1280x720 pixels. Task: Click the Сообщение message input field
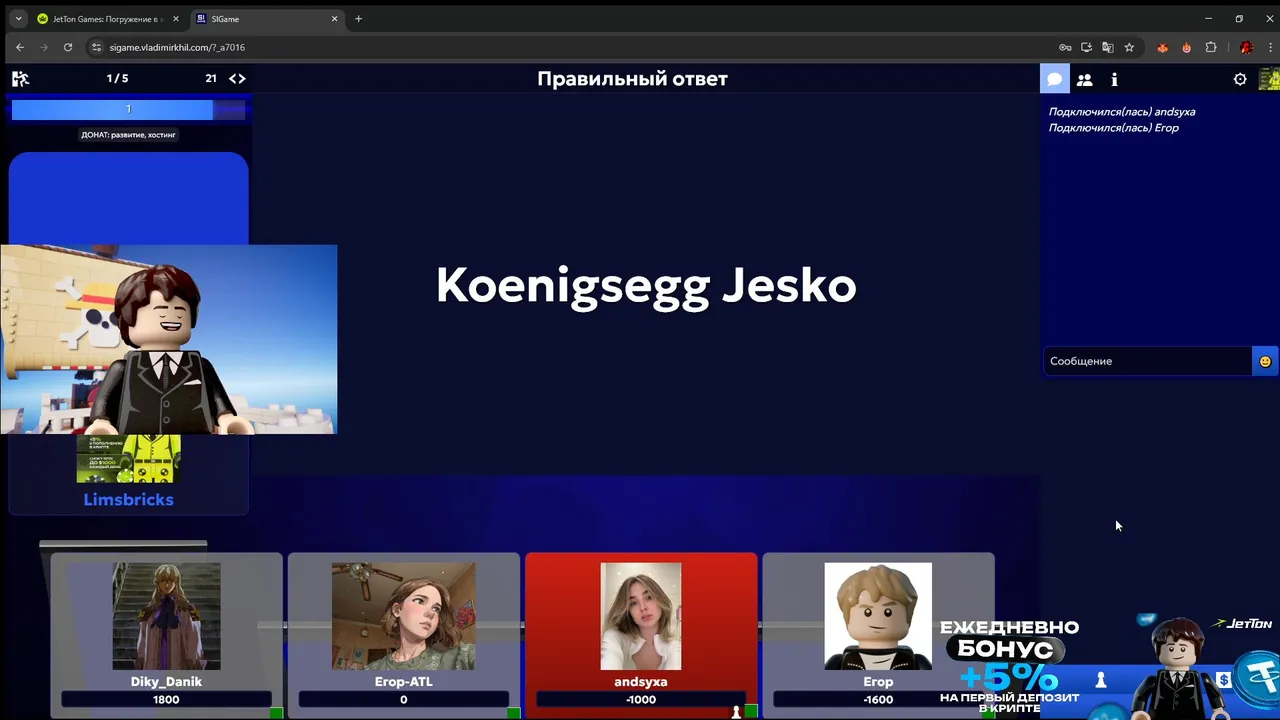point(1147,361)
